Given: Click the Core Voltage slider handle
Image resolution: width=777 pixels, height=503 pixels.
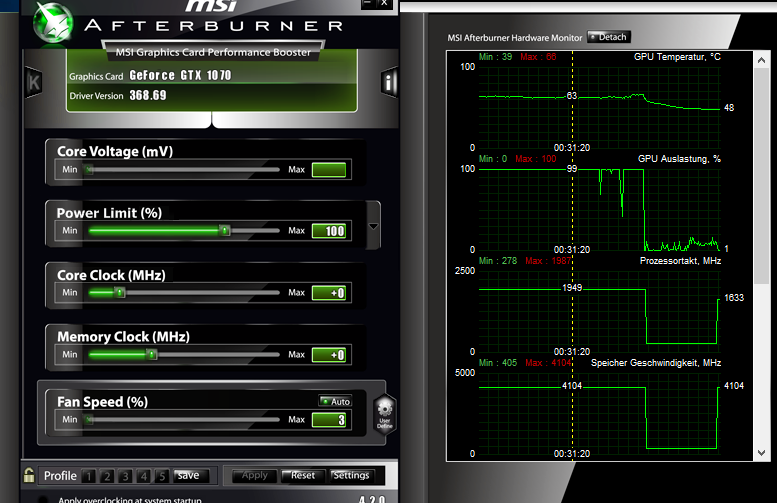Looking at the screenshot, I should (89, 169).
